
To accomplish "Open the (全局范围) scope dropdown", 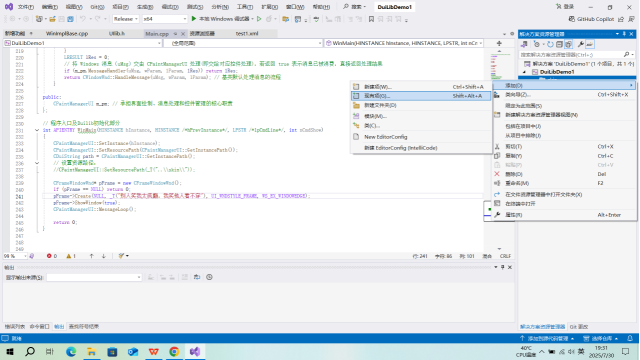I will point(243,43).
